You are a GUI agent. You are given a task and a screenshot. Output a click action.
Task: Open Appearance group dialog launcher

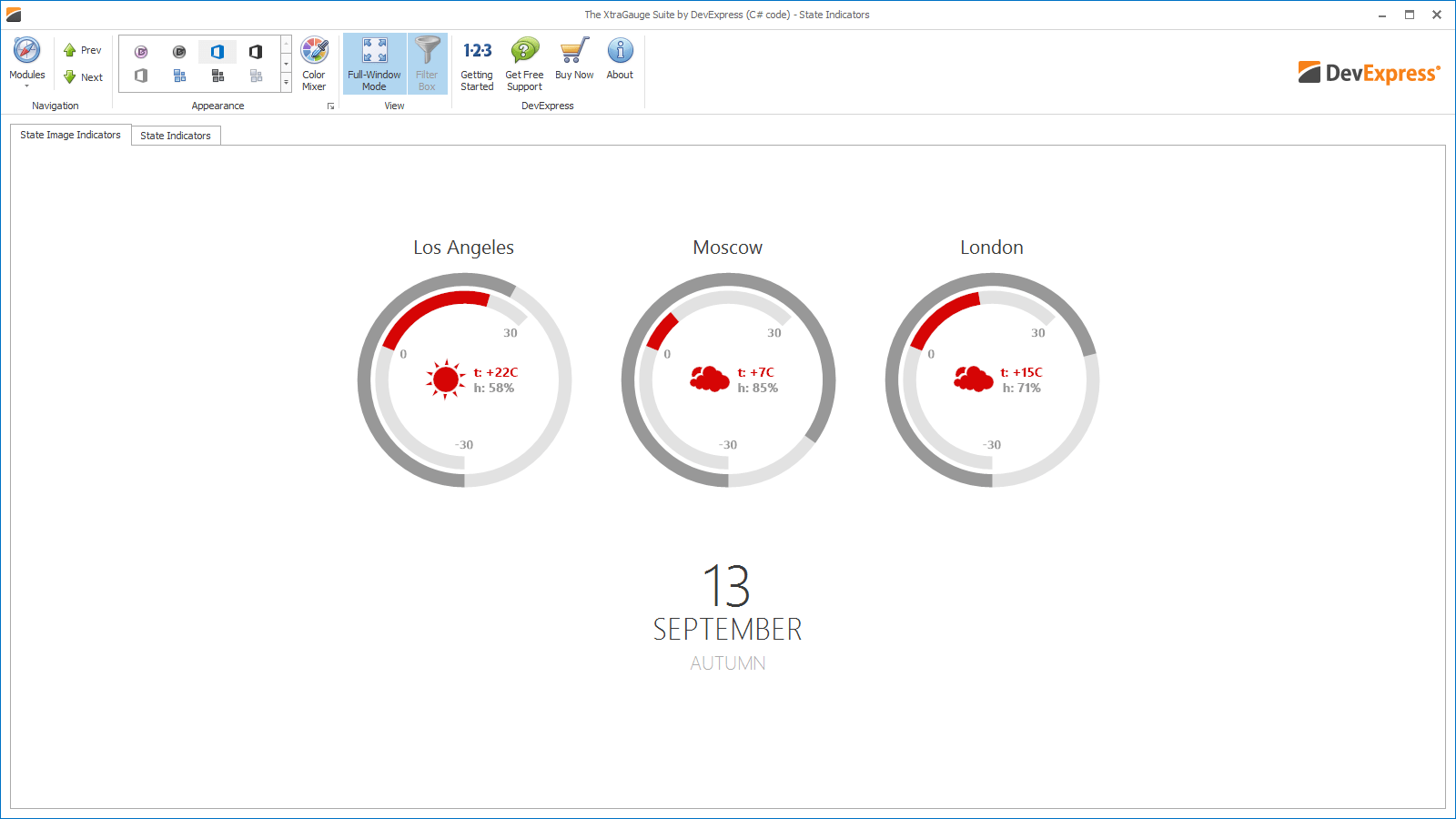(x=331, y=106)
